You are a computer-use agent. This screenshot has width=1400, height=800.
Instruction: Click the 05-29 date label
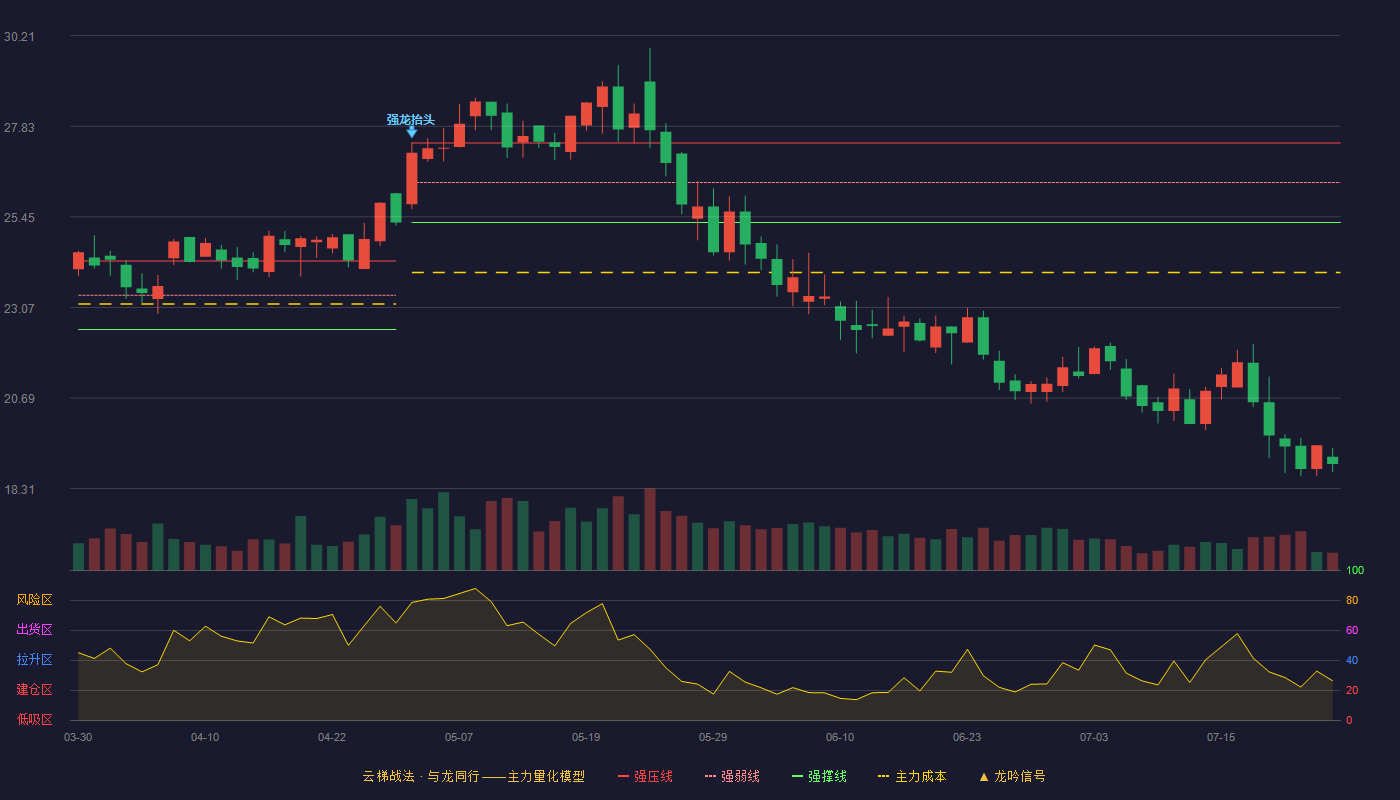tap(713, 737)
